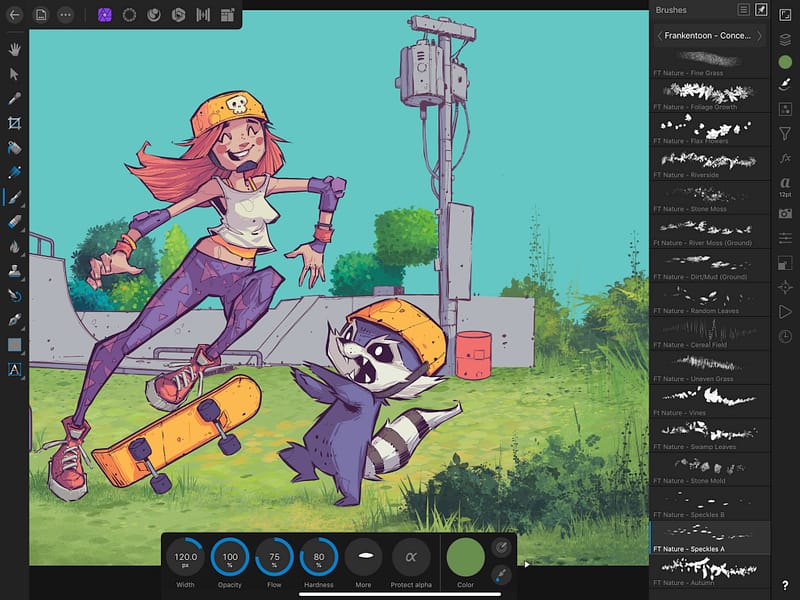Open the More brush settings button
The height and width of the screenshot is (600, 800).
coord(364,557)
